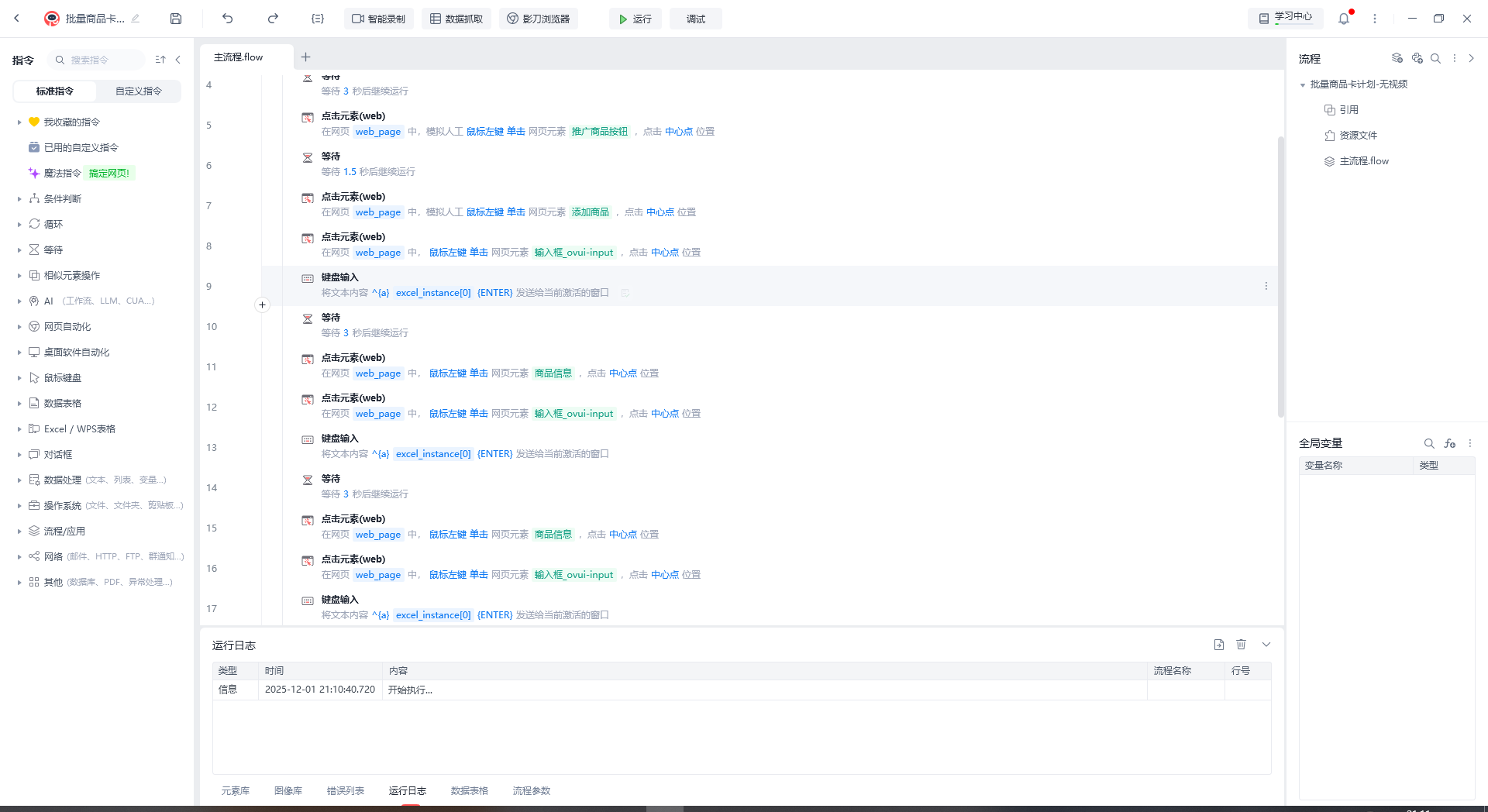Open 全局变量 more options menu
The height and width of the screenshot is (812, 1488).
pyautogui.click(x=1470, y=443)
